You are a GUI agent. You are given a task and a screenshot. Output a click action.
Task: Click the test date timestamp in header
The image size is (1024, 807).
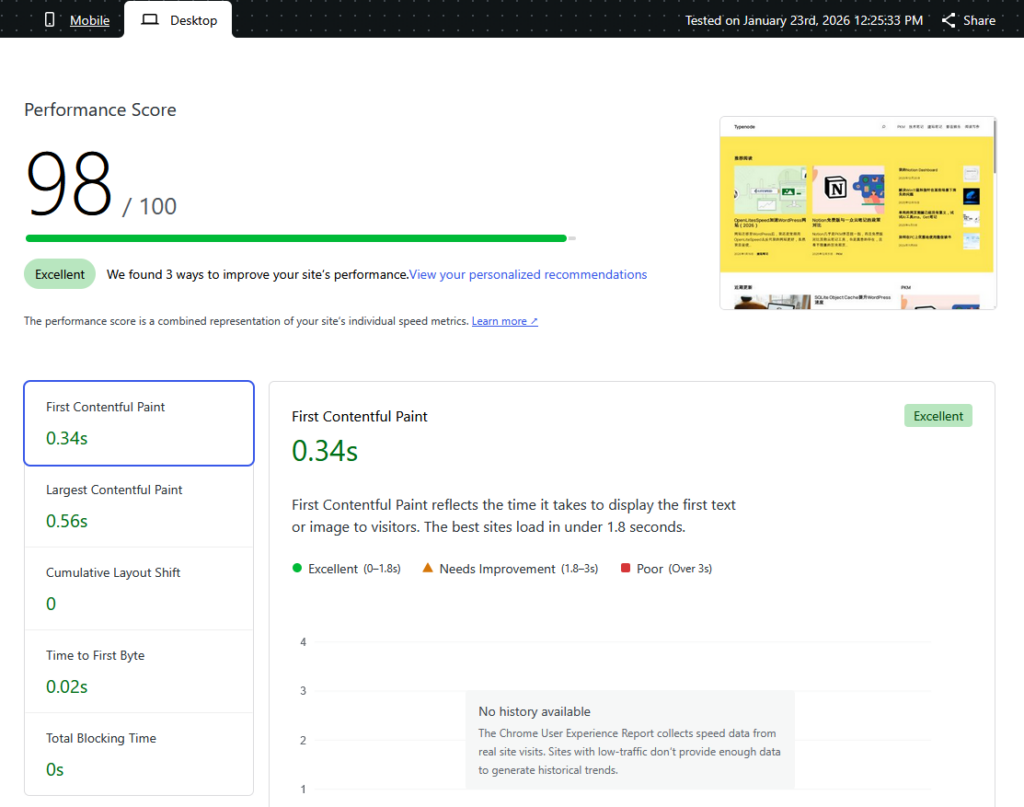(x=804, y=20)
